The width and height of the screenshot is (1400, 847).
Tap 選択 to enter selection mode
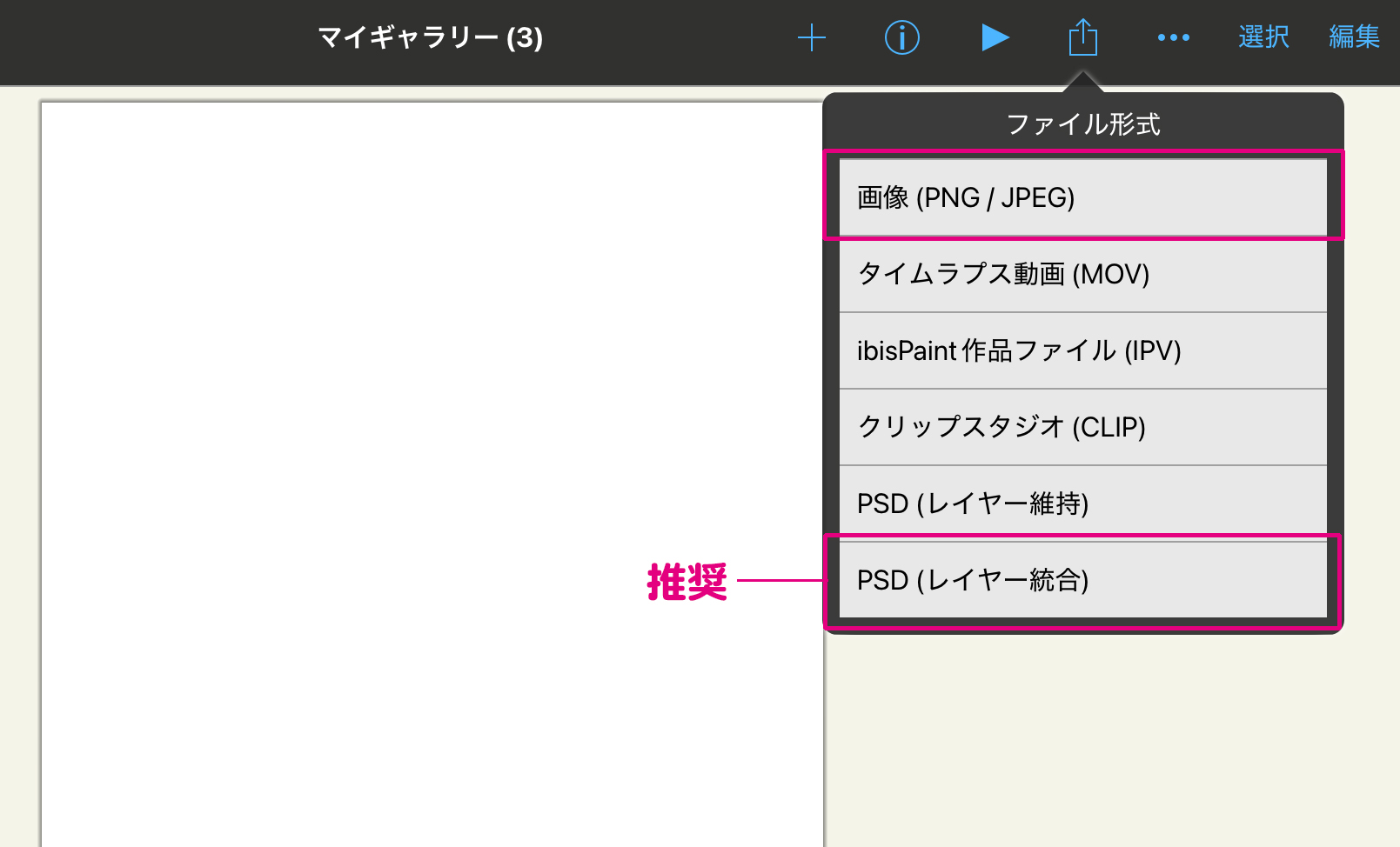click(1263, 37)
